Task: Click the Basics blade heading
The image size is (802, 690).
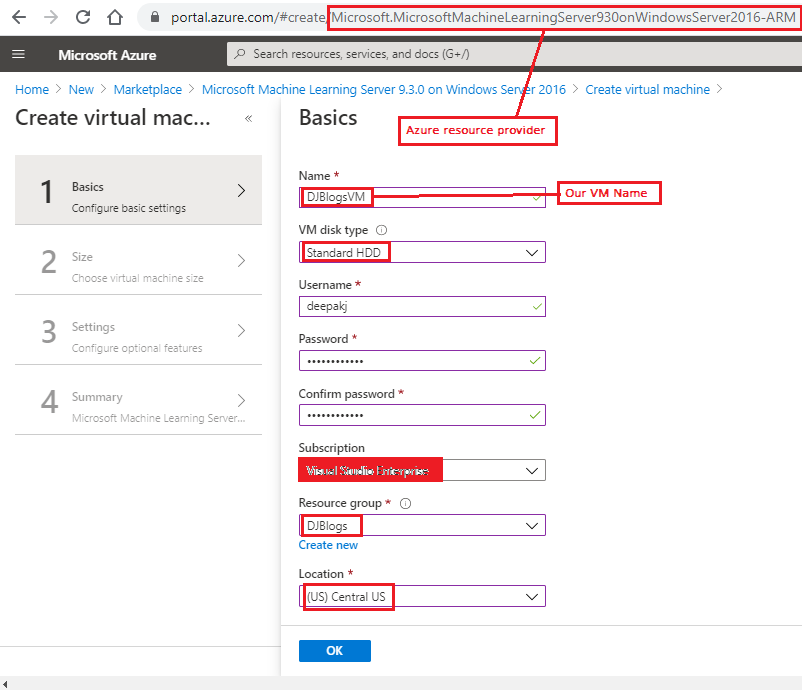Action: [x=328, y=118]
